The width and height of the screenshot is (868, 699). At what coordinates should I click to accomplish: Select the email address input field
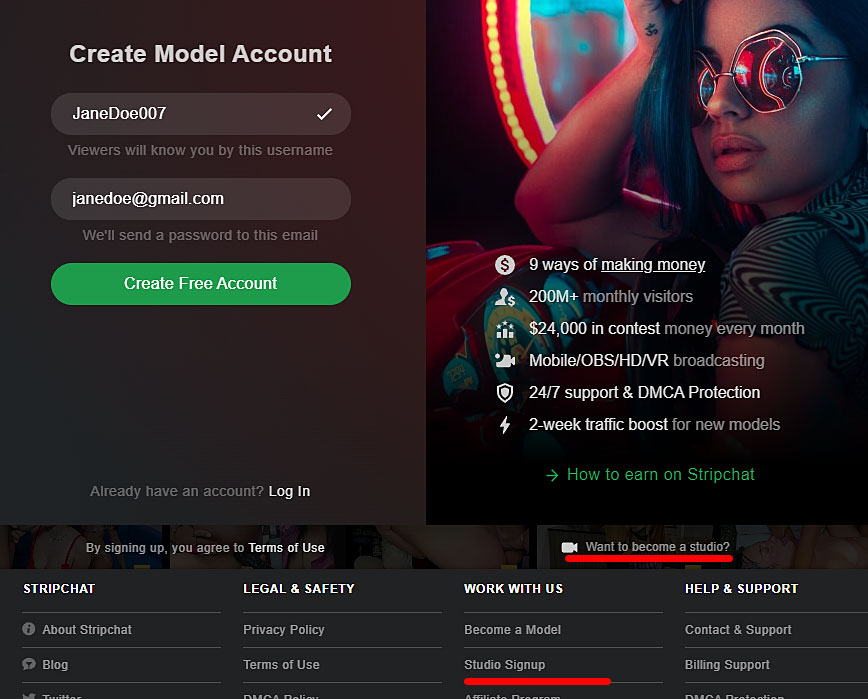(200, 199)
